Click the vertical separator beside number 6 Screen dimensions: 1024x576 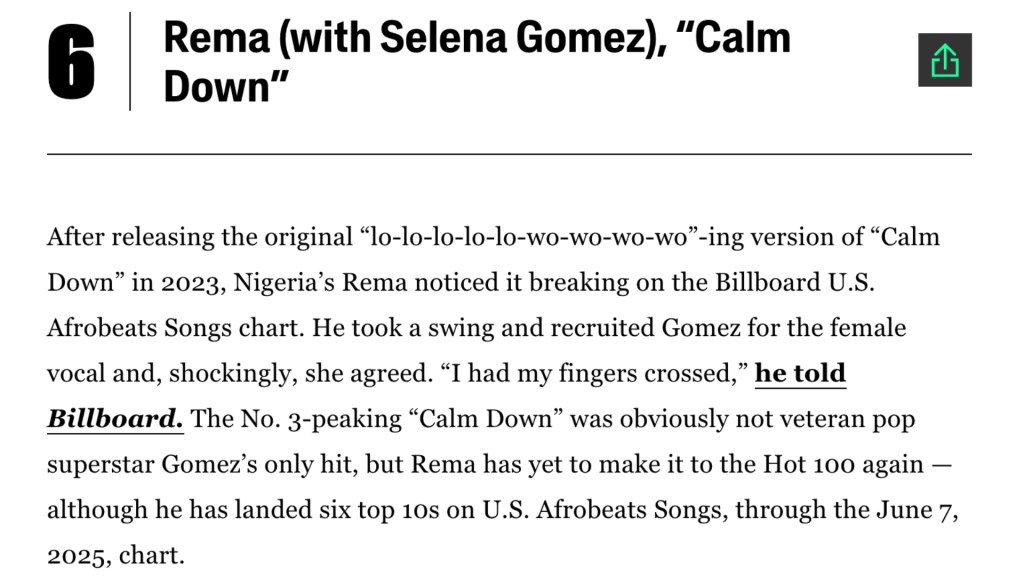tap(130, 62)
